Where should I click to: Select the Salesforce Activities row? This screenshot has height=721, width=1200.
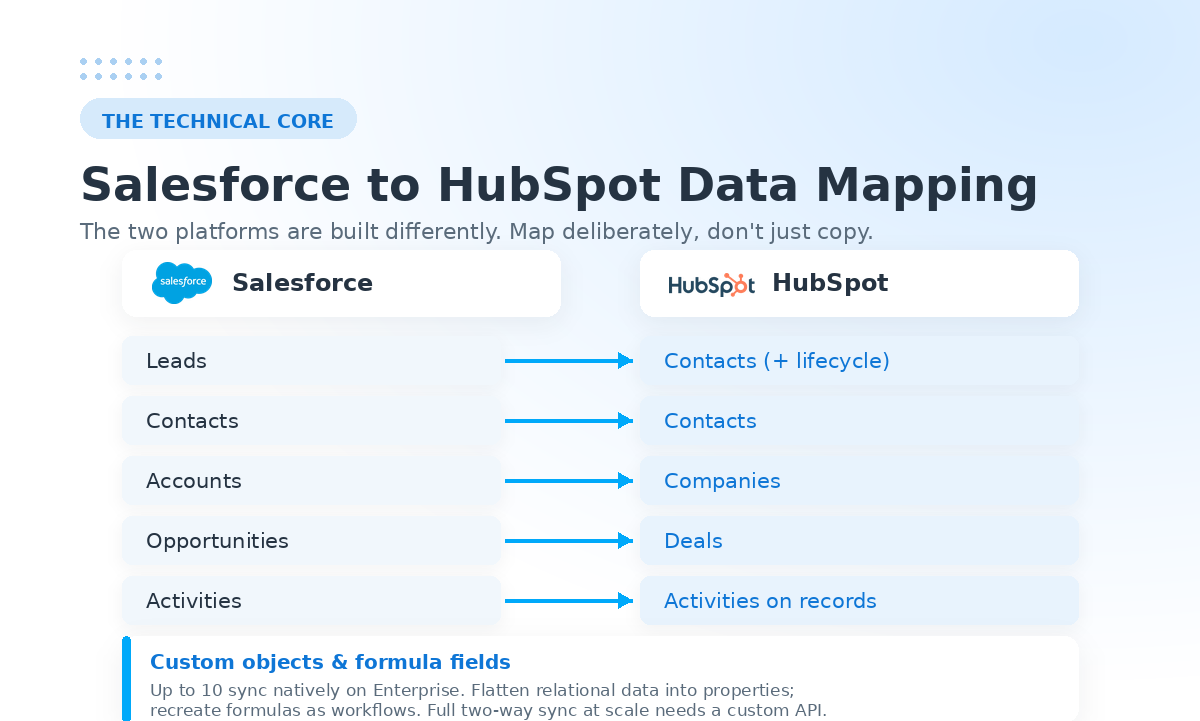tap(311, 601)
